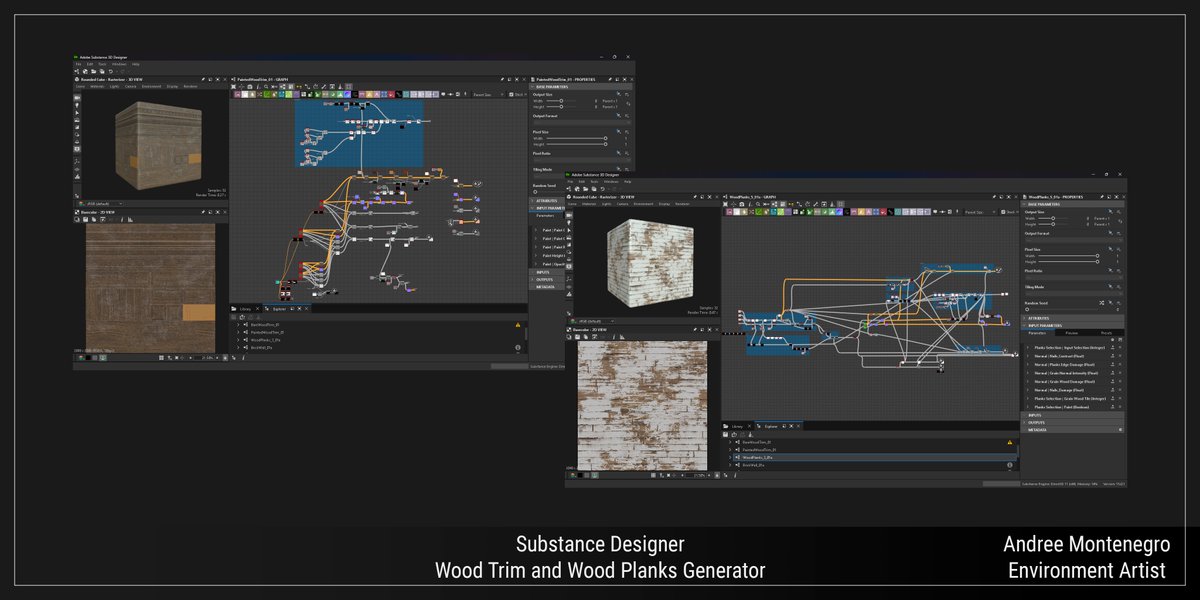The width and height of the screenshot is (1200, 600).
Task: Click the warning icon on BareWoodTrim_01 in right window
Action: [1010, 442]
